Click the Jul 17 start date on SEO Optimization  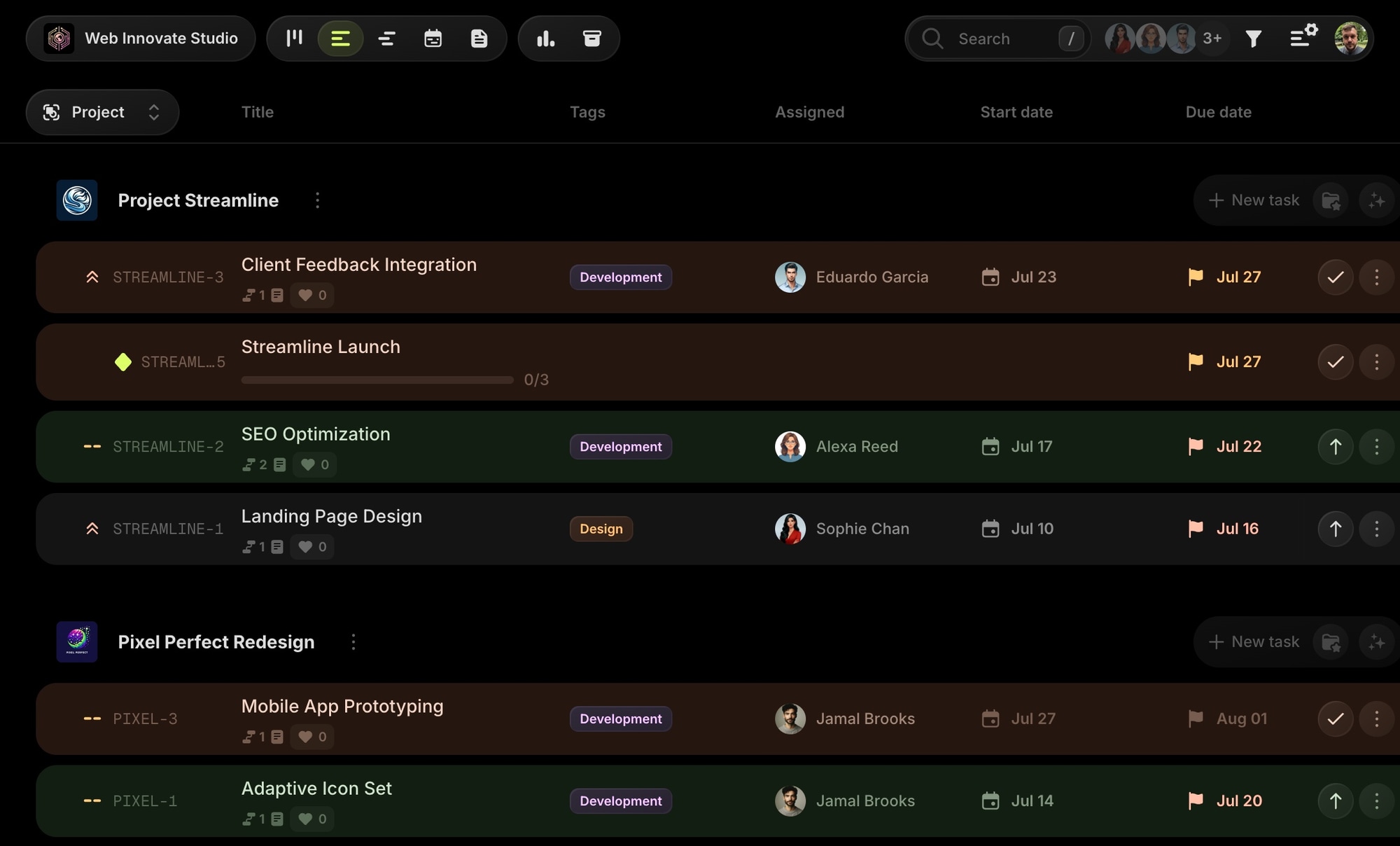click(1017, 447)
